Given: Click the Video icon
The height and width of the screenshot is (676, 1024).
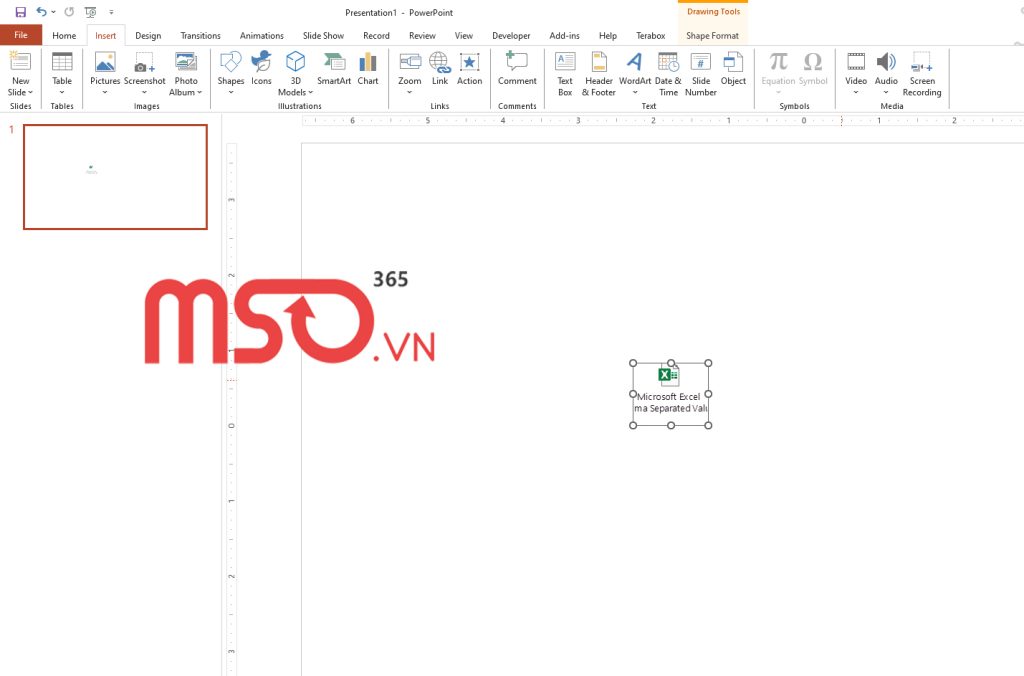Looking at the screenshot, I should pos(856,62).
